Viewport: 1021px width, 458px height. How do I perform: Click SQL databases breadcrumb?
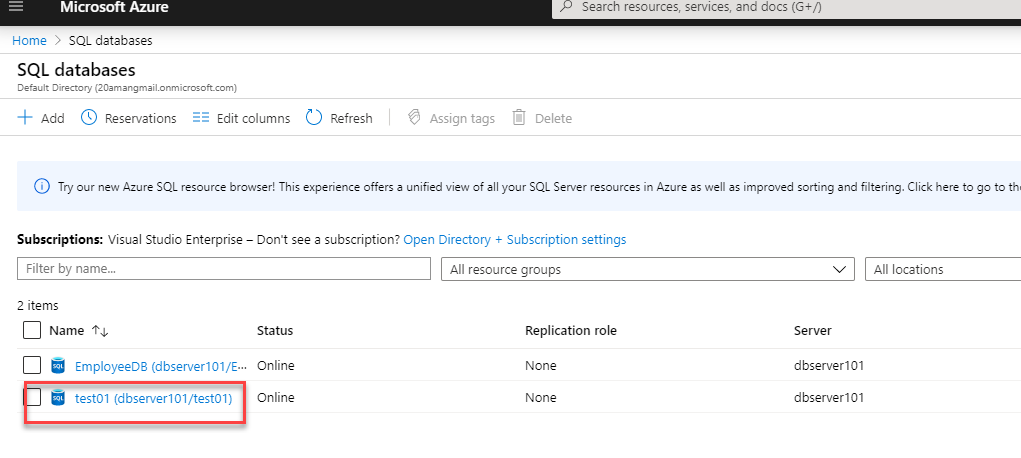coord(111,40)
